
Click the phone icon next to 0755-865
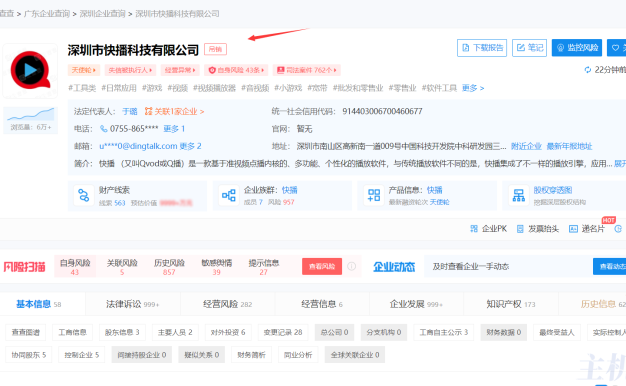click(x=103, y=129)
